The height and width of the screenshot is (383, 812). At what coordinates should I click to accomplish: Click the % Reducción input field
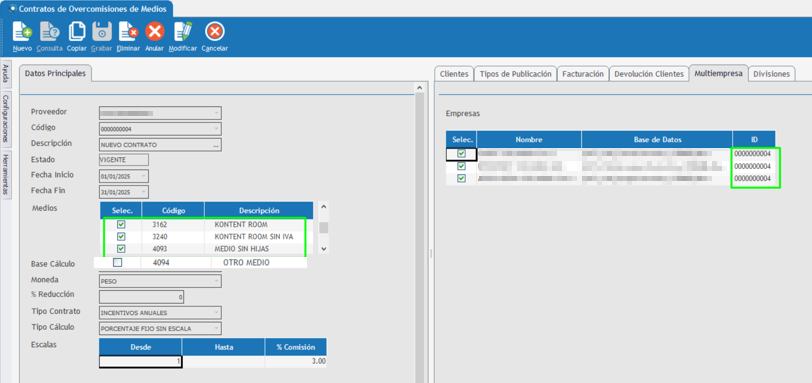(141, 298)
